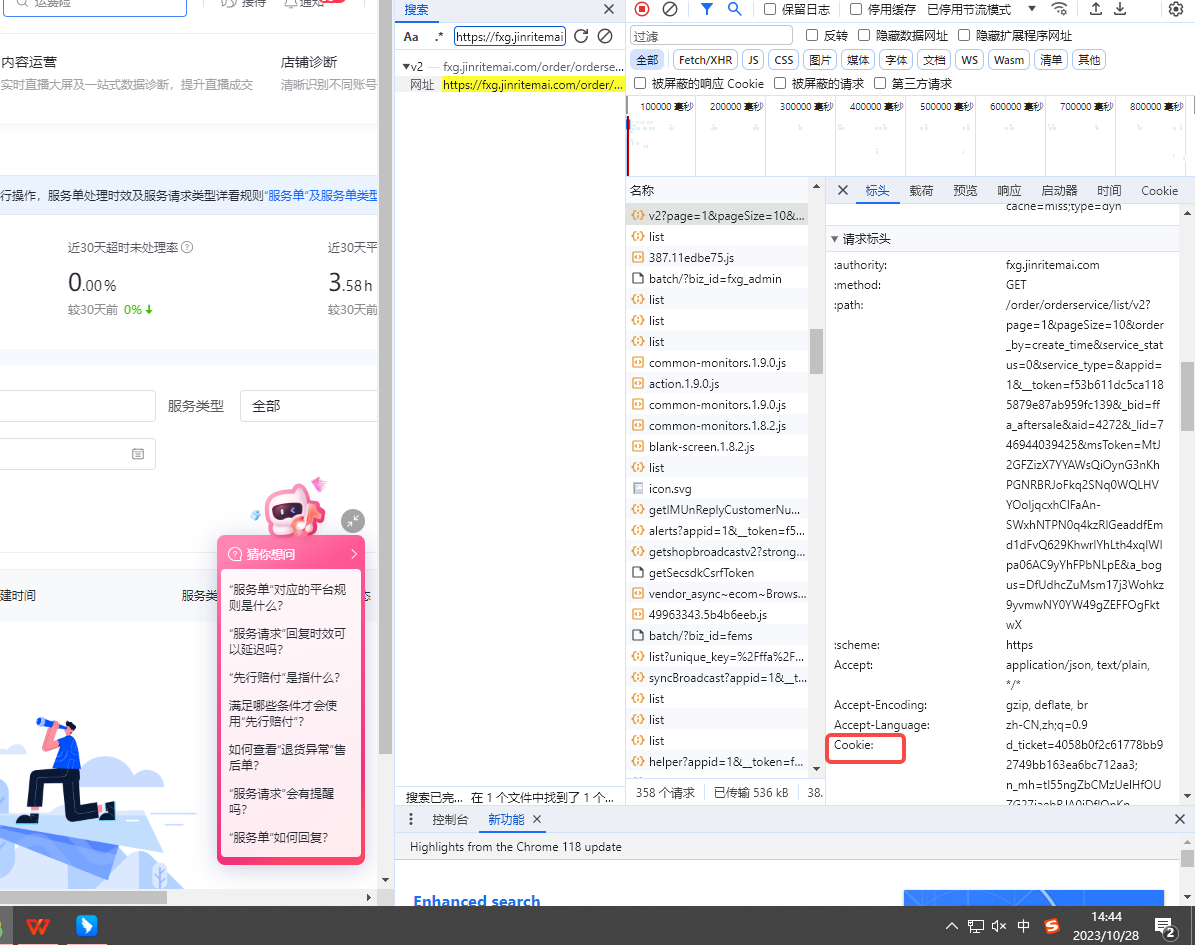Open "服务单"如何回复? suggested question
This screenshot has width=1195, height=945.
[279, 838]
